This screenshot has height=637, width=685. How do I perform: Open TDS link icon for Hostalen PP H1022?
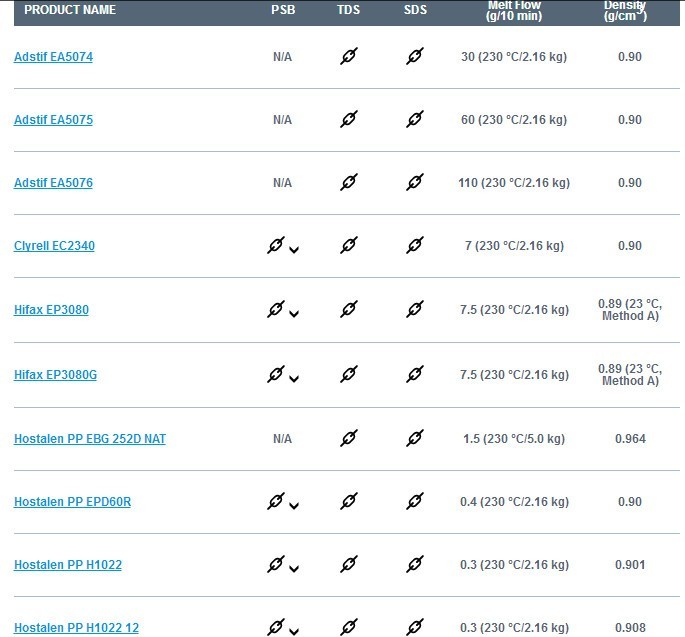[x=348, y=565]
